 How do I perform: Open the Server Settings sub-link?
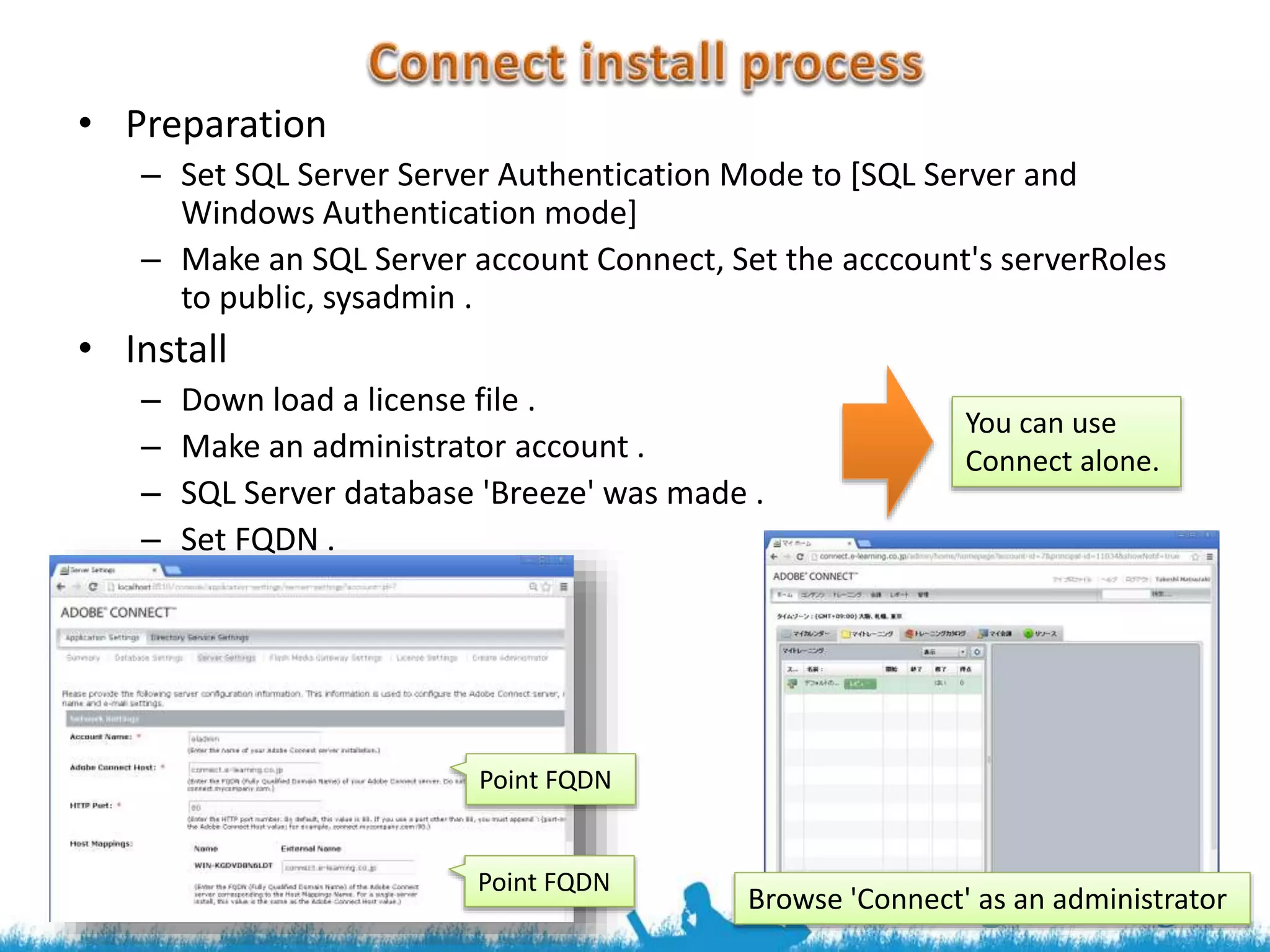point(226,658)
